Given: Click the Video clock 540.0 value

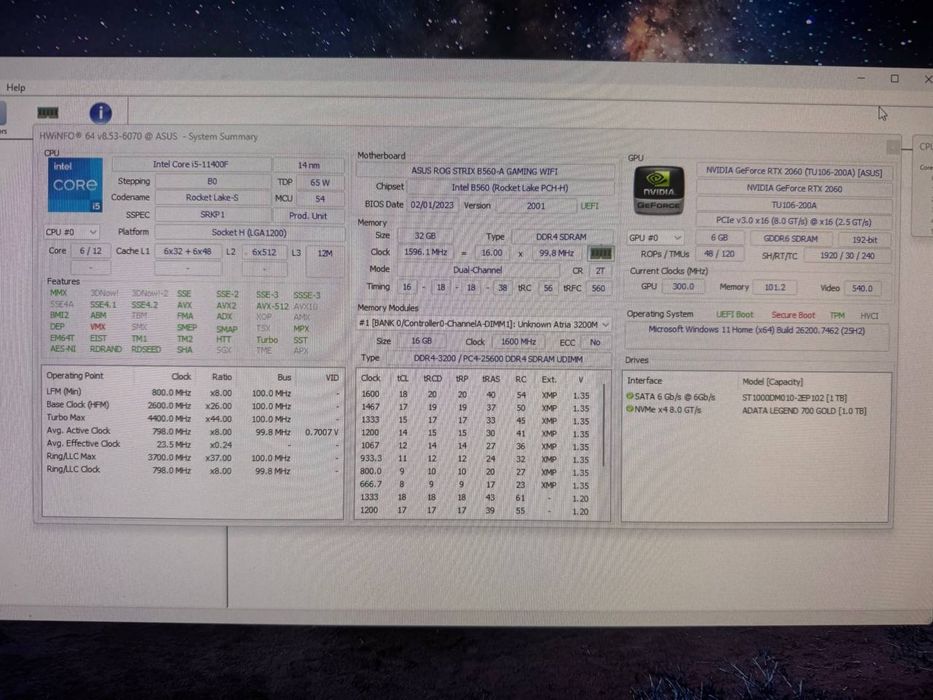Looking at the screenshot, I should tap(862, 288).
